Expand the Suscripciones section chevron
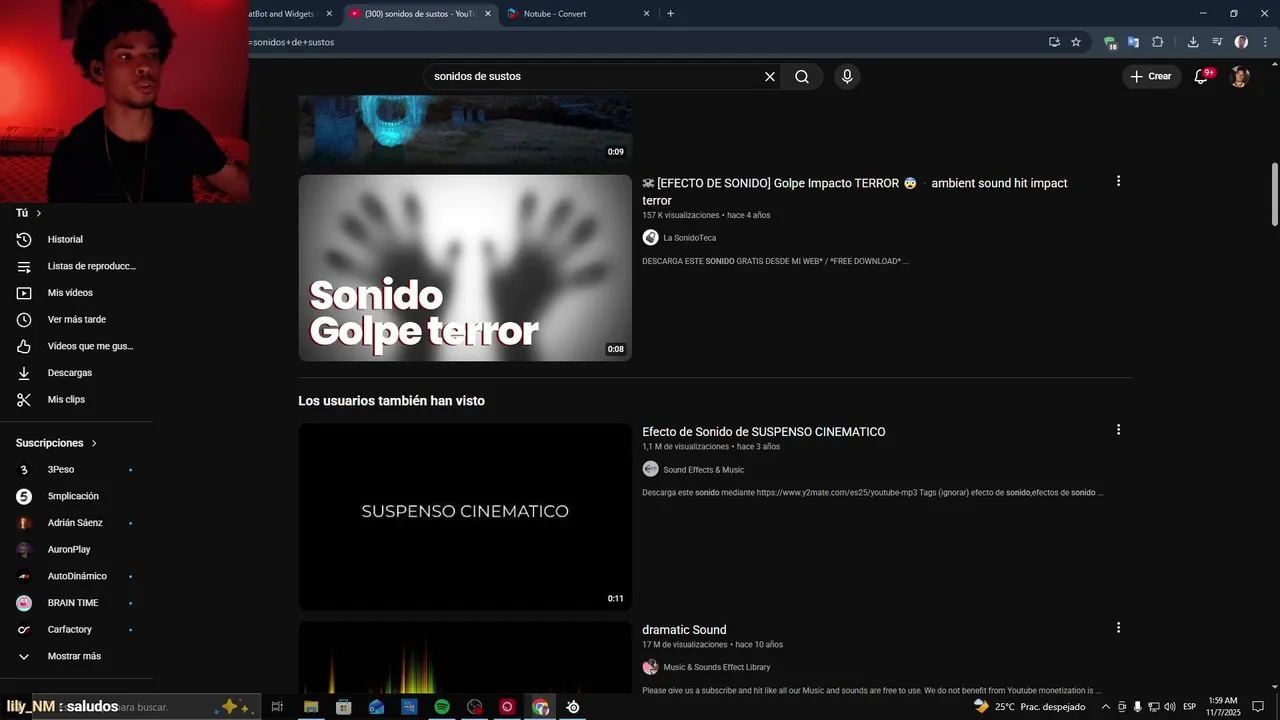Screen dimensions: 1280x720 pos(94,443)
